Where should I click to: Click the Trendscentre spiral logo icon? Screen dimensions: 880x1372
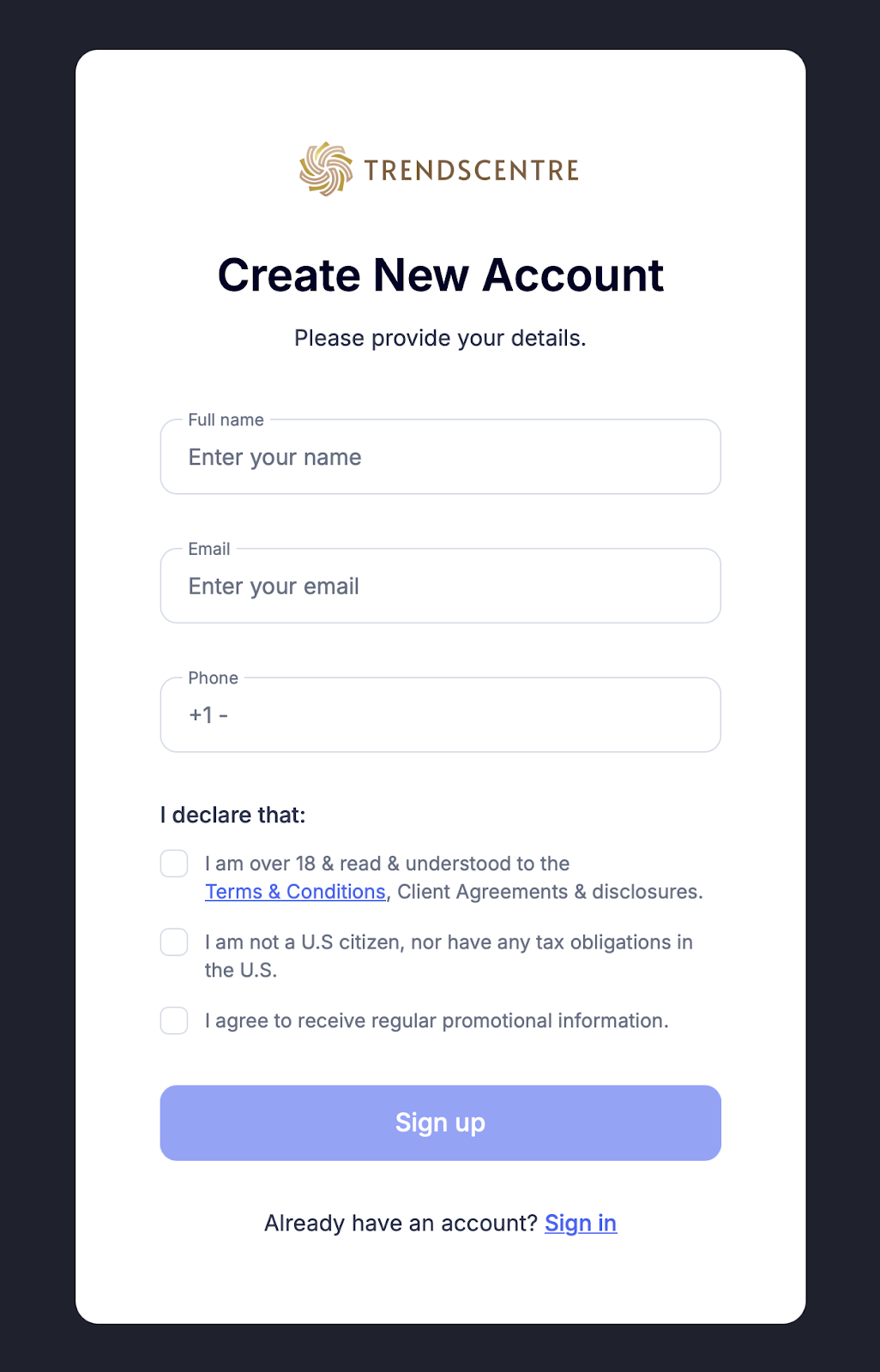coord(326,169)
